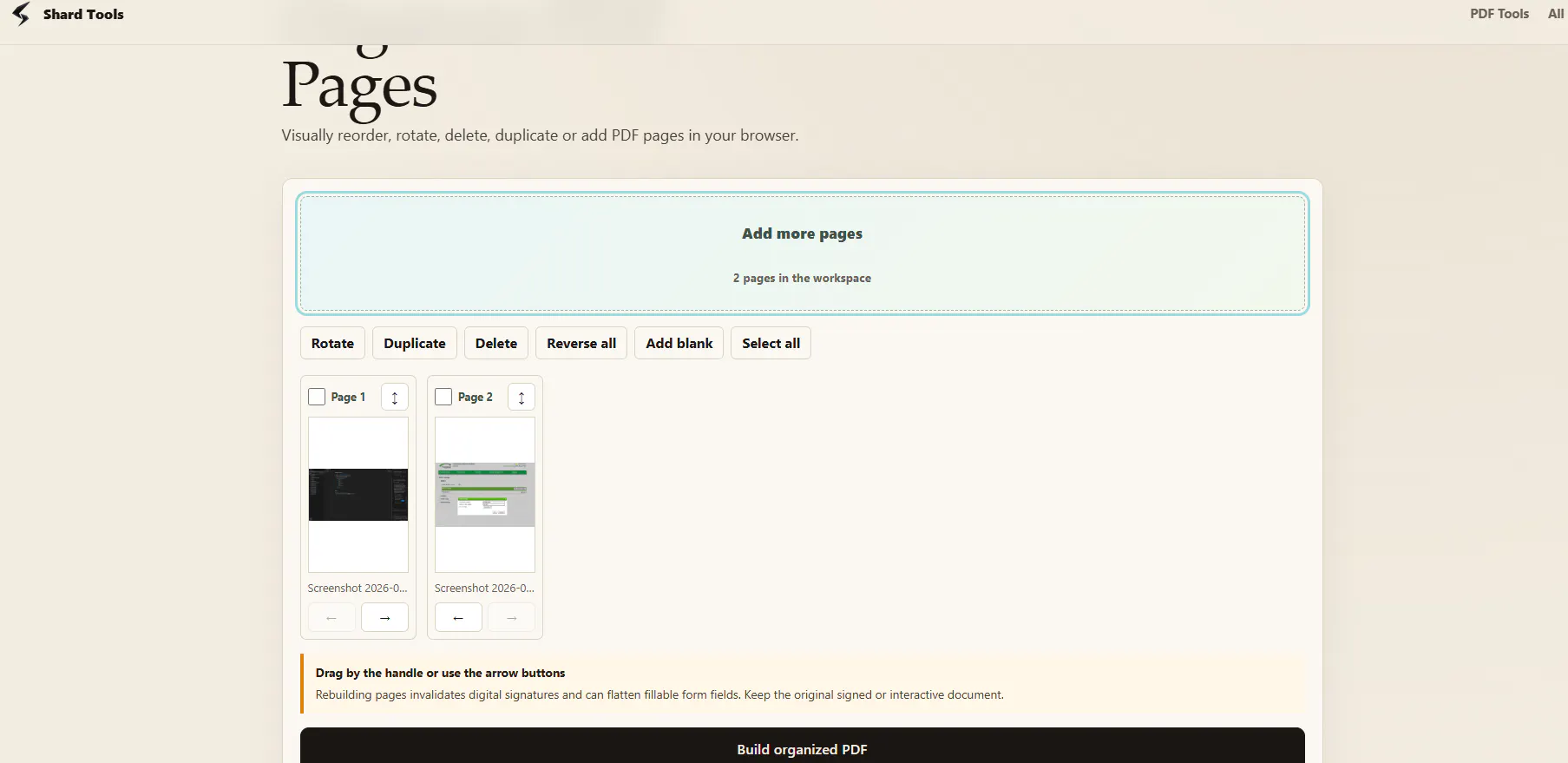Image resolution: width=1568 pixels, height=763 pixels.
Task: Click the Page 2 label text
Action: (x=476, y=397)
